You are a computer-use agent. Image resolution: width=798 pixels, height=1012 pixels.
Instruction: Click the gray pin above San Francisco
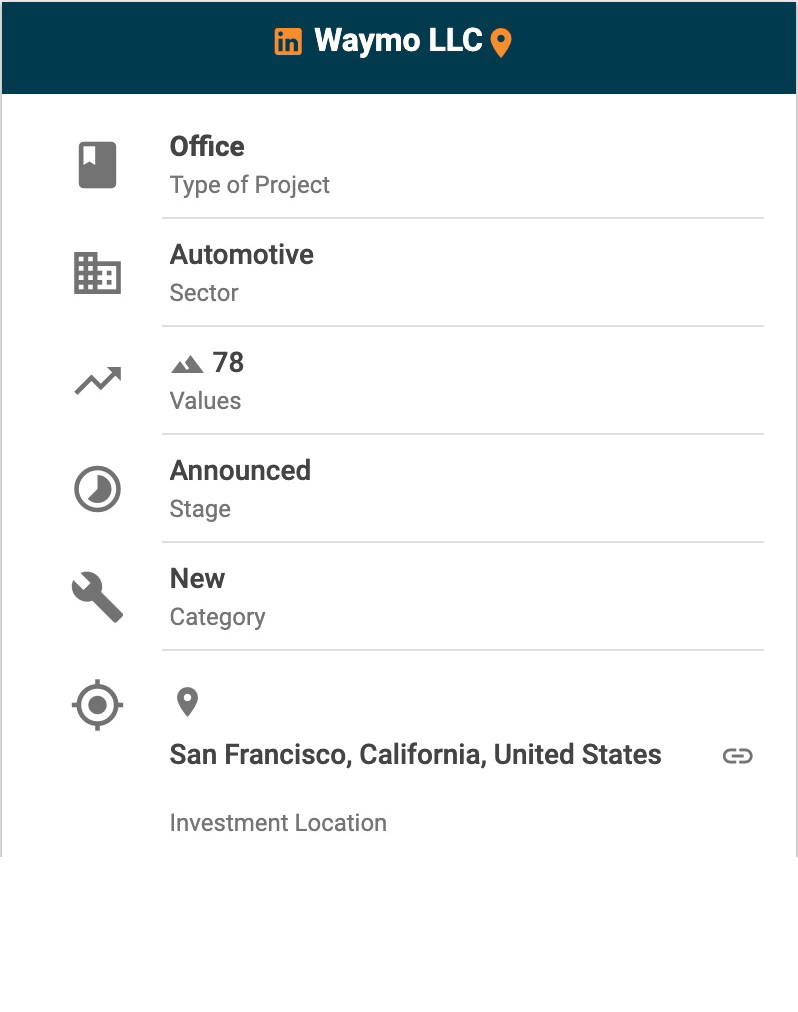[187, 702]
